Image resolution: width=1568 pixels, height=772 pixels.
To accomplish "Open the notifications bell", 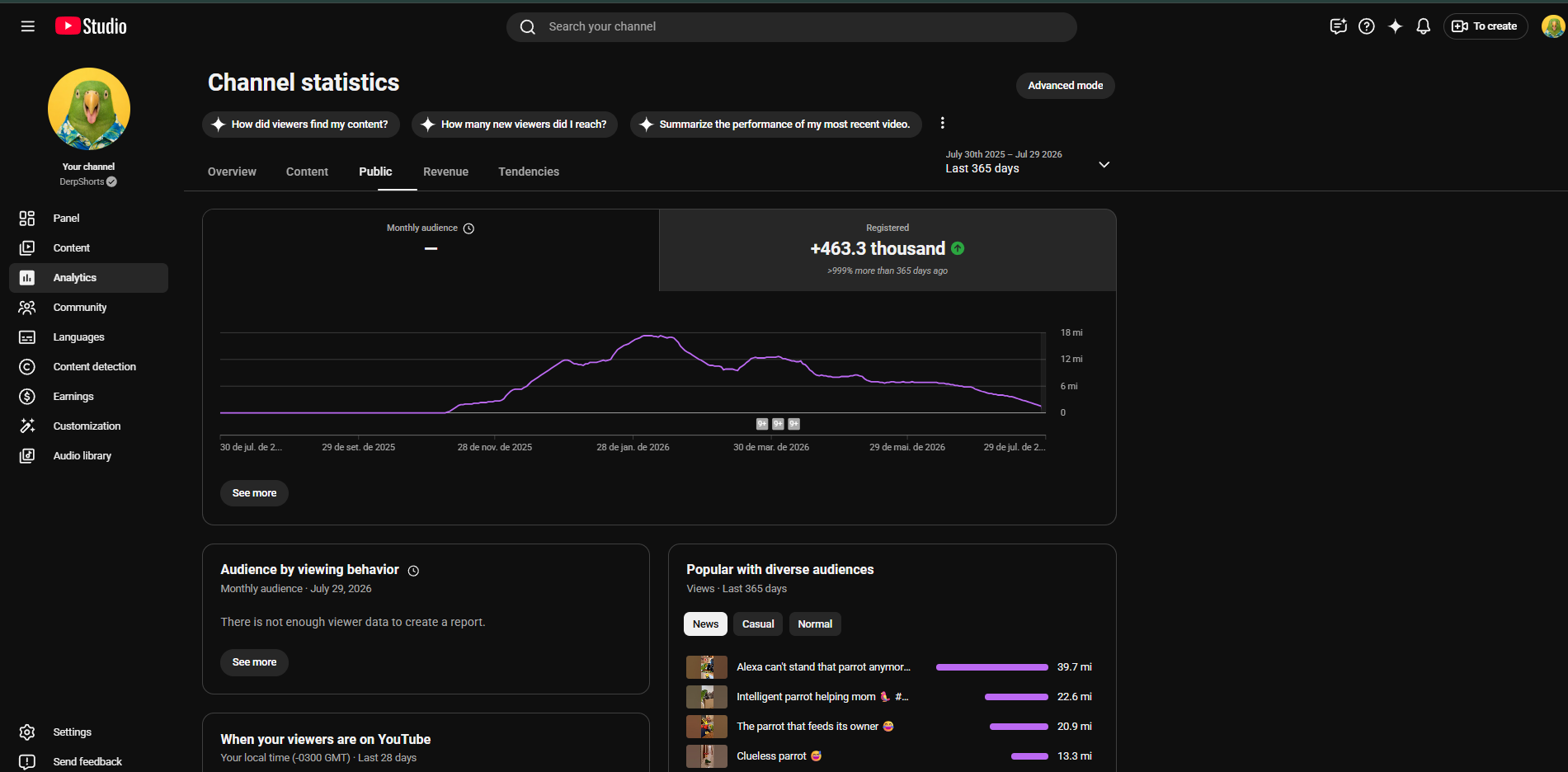I will [x=1423, y=26].
